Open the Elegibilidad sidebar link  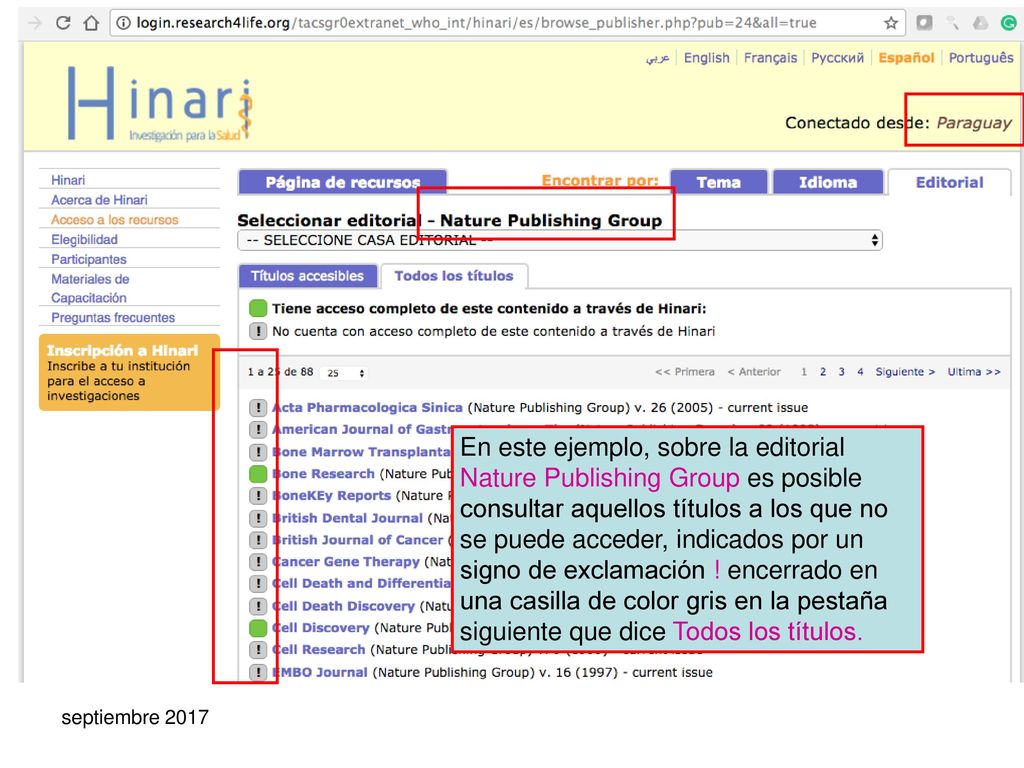point(84,239)
